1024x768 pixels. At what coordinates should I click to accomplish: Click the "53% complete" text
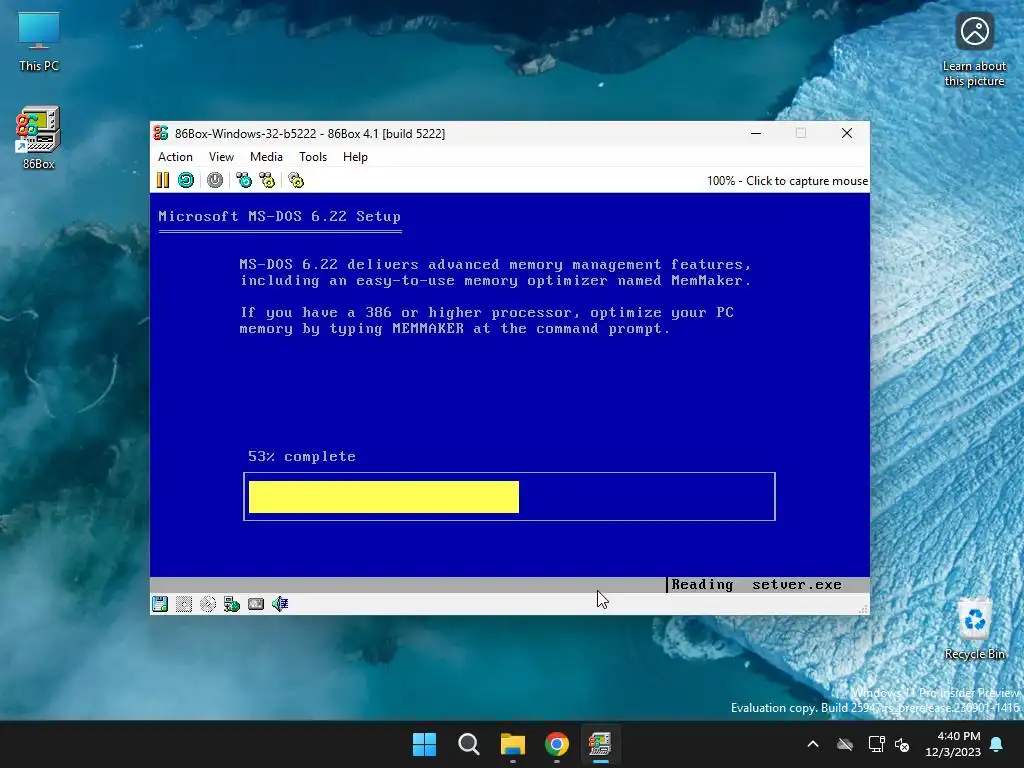(302, 456)
